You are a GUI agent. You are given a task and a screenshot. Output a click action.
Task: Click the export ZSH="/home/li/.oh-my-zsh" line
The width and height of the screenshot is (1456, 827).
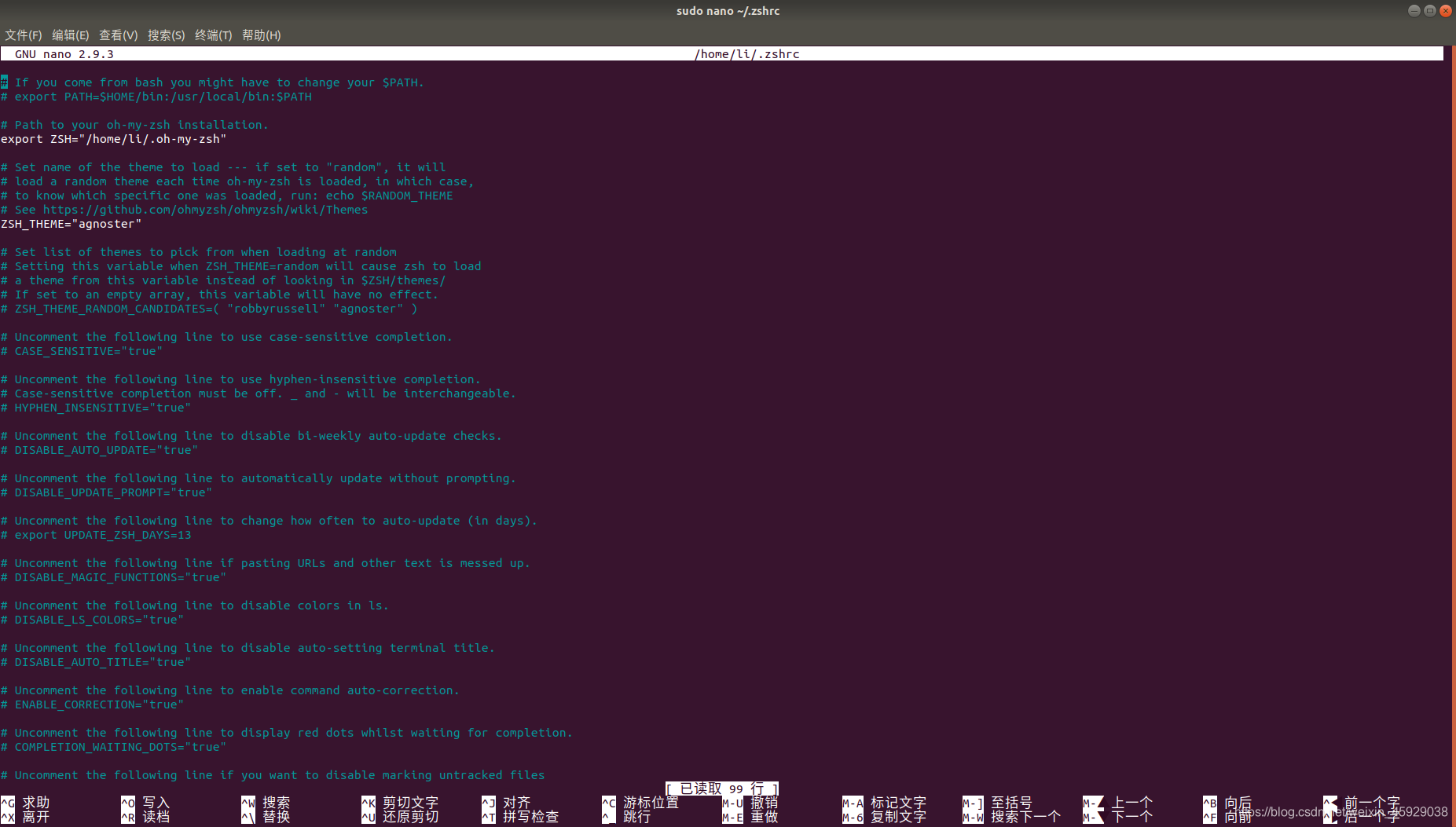(114, 139)
